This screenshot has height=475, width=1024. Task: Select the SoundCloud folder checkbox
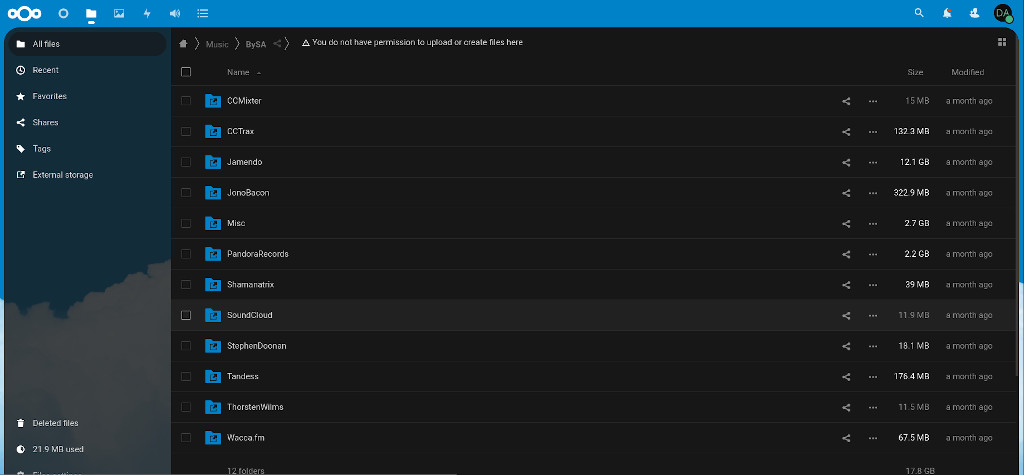(x=186, y=315)
